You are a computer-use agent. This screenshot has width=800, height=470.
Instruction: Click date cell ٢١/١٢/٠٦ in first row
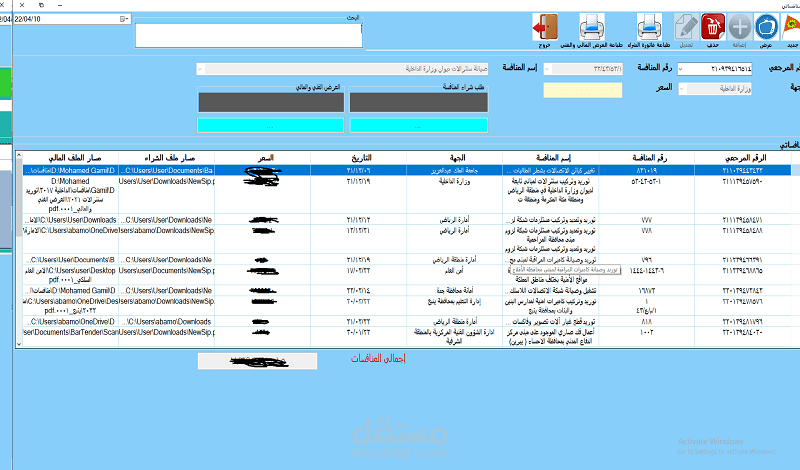358,170
